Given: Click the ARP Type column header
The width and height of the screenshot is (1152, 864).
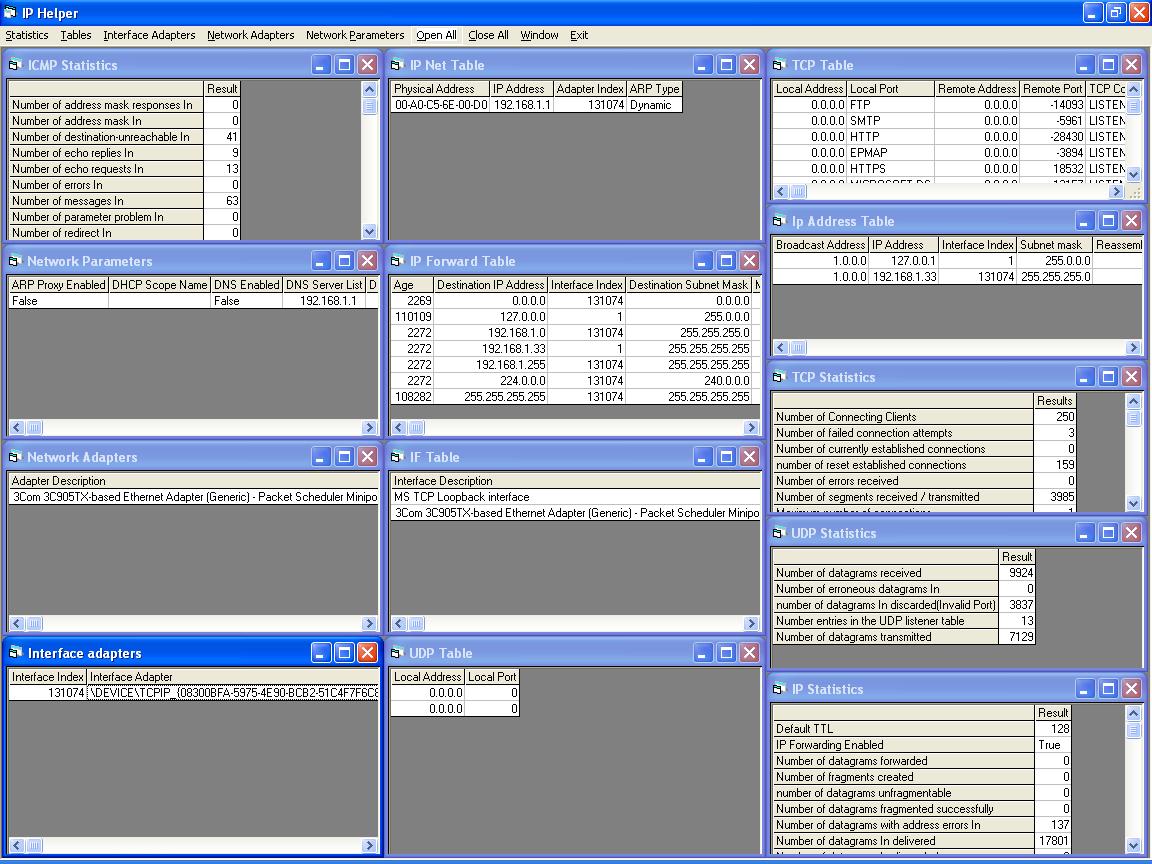Looking at the screenshot, I should [654, 89].
